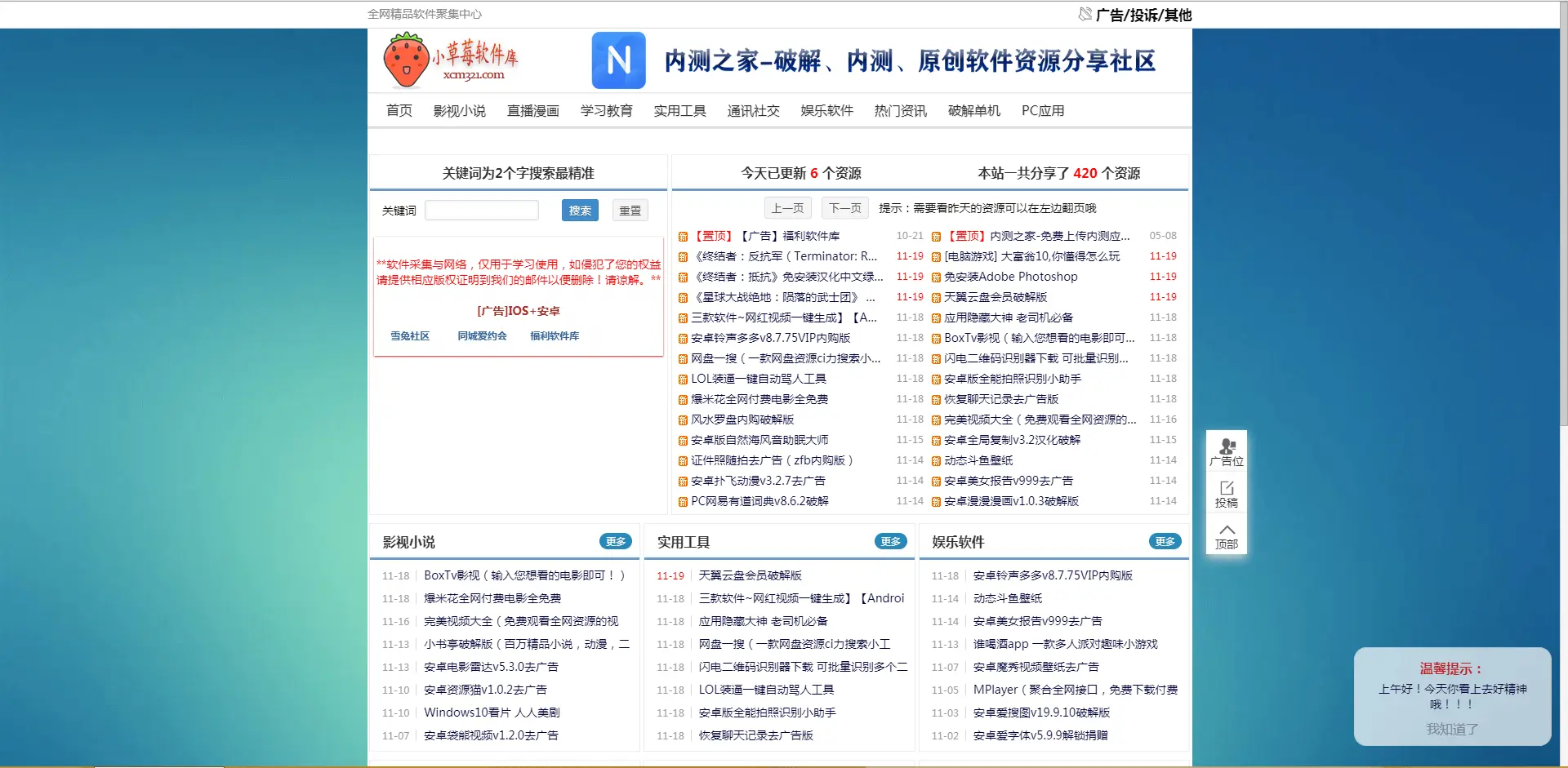The image size is (1568, 768).
Task: Open the 影视小说 menu item
Action: pos(459,110)
